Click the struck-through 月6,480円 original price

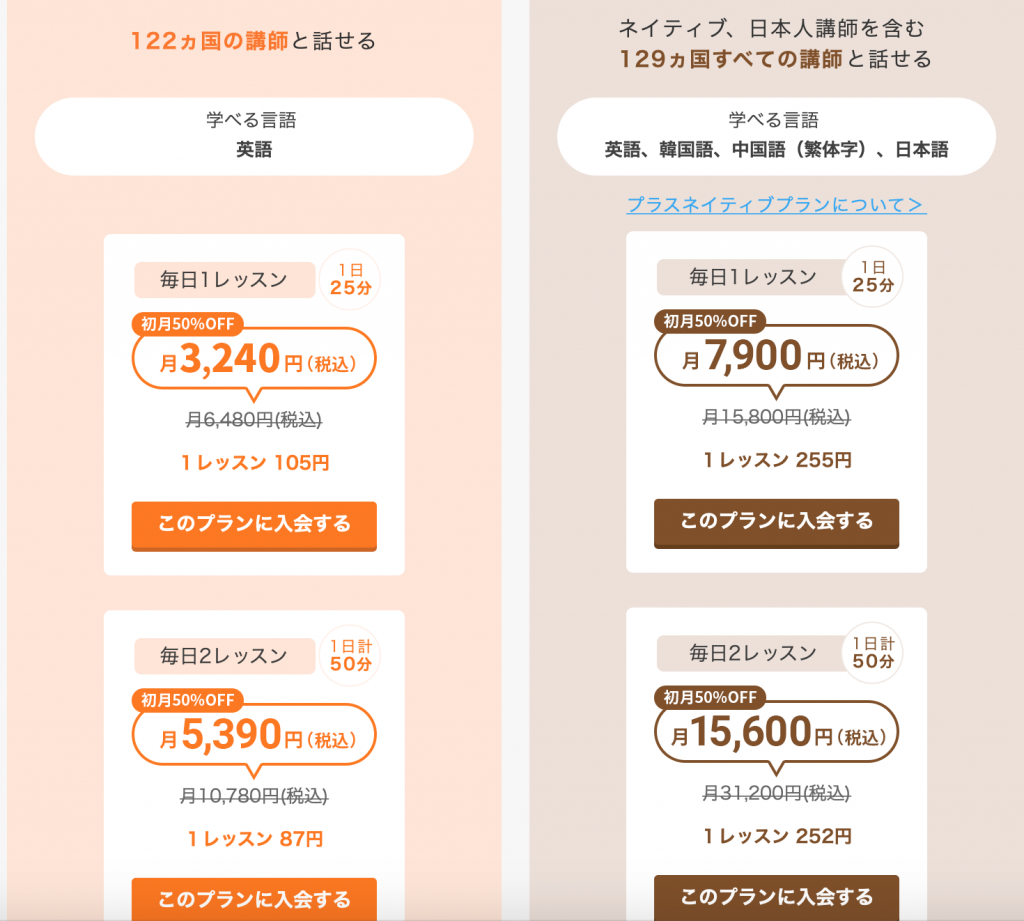tap(254, 421)
